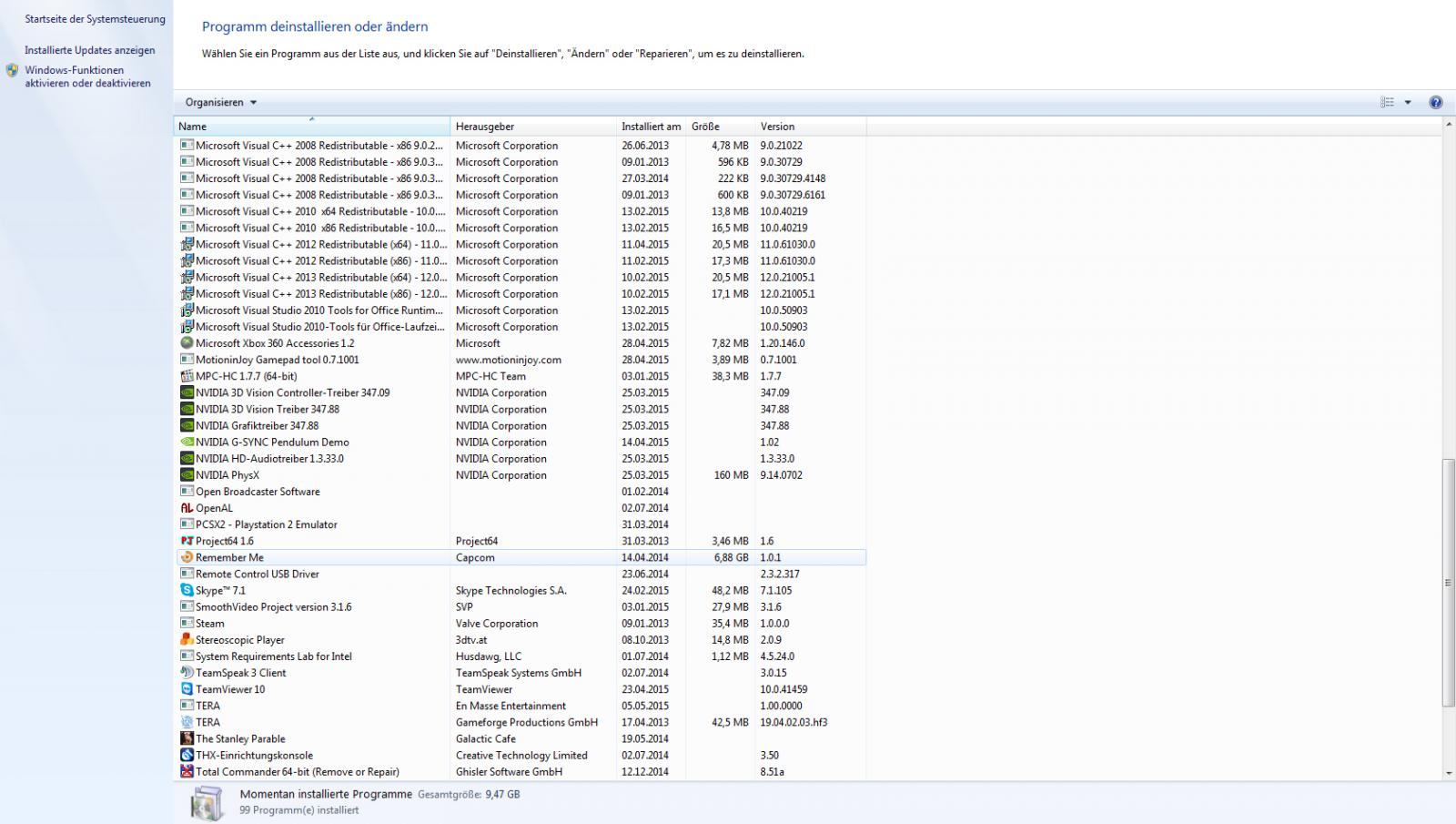Click version 19.04.02.03.hf3 cell
The width and height of the screenshot is (1456, 824).
[x=794, y=722]
